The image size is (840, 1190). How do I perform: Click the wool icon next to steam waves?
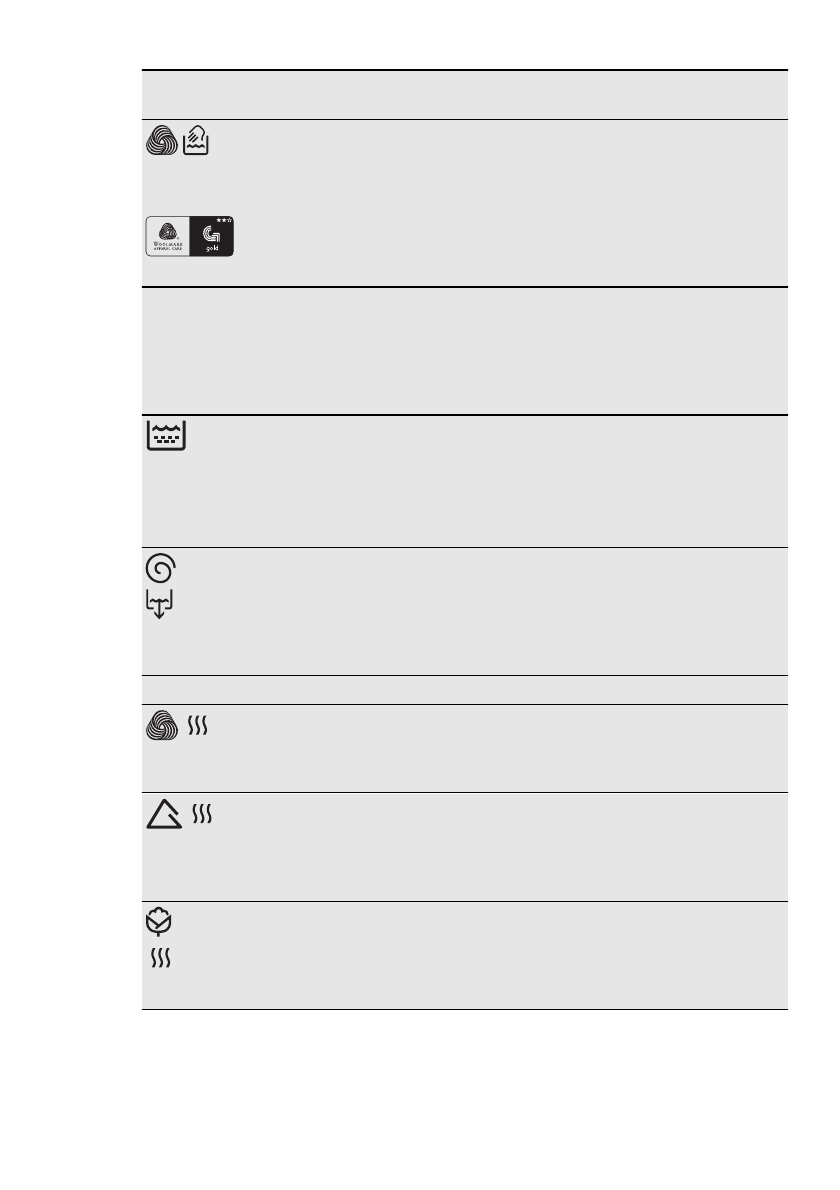click(161, 727)
